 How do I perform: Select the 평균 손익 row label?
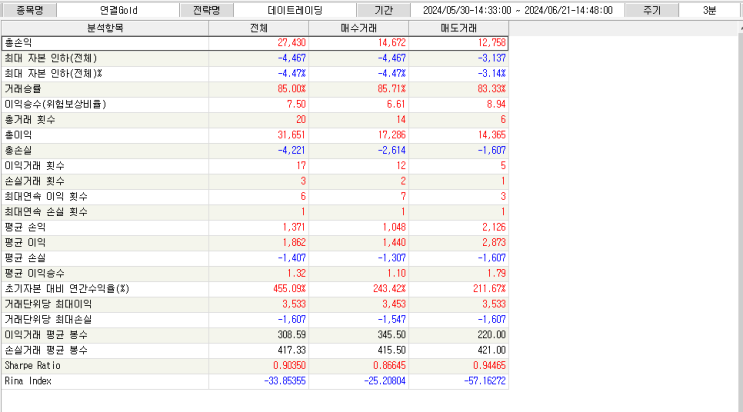(x=25, y=227)
